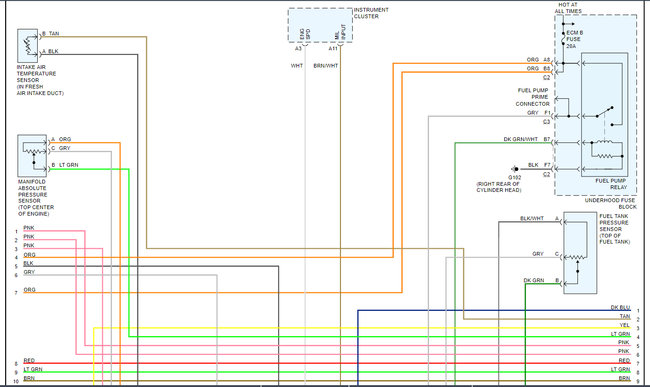The width and height of the screenshot is (650, 387).
Task: Click the PNK label beside number 3
Action: 29,246
